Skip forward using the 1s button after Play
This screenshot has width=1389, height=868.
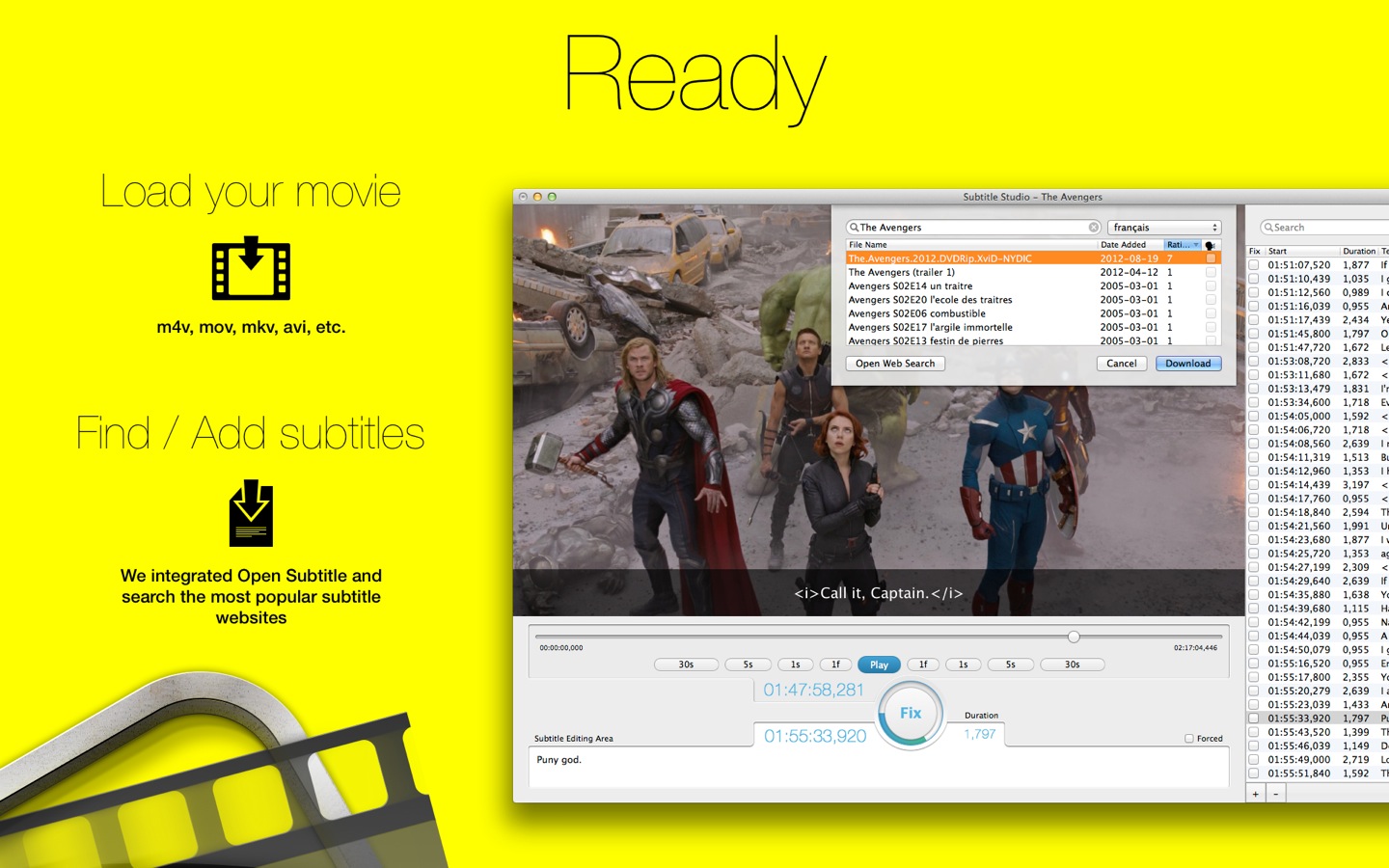click(x=963, y=665)
